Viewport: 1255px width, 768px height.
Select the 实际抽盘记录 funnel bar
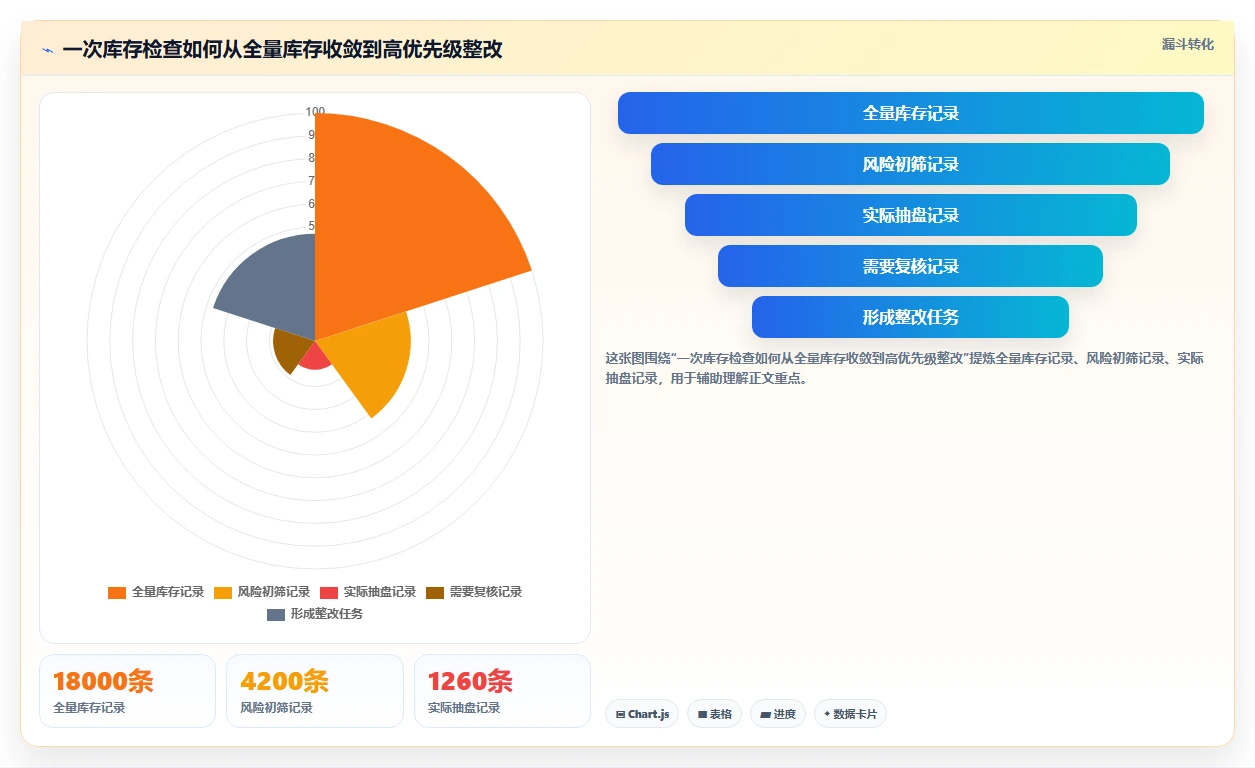[911, 215]
